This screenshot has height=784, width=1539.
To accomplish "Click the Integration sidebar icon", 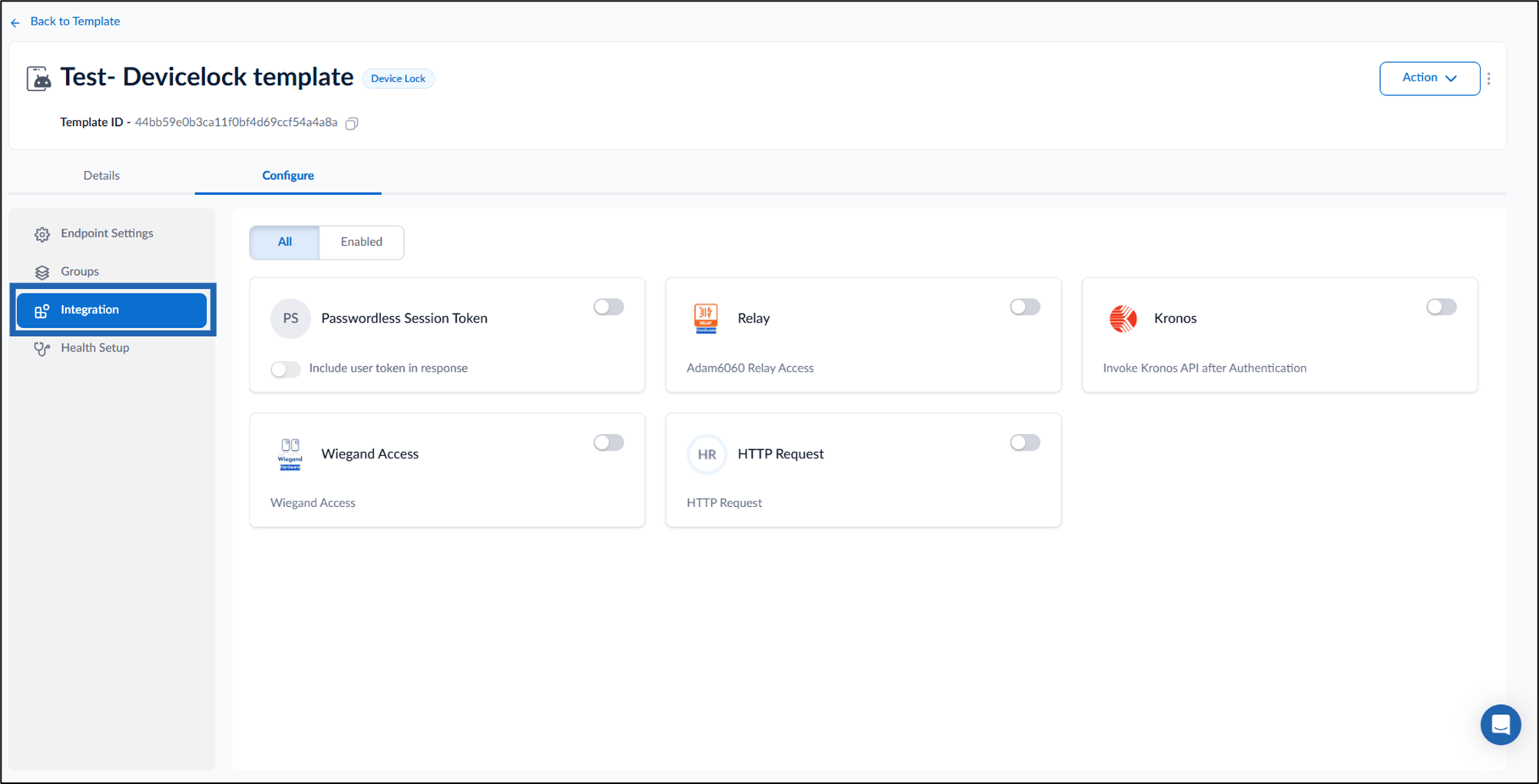I will (42, 310).
